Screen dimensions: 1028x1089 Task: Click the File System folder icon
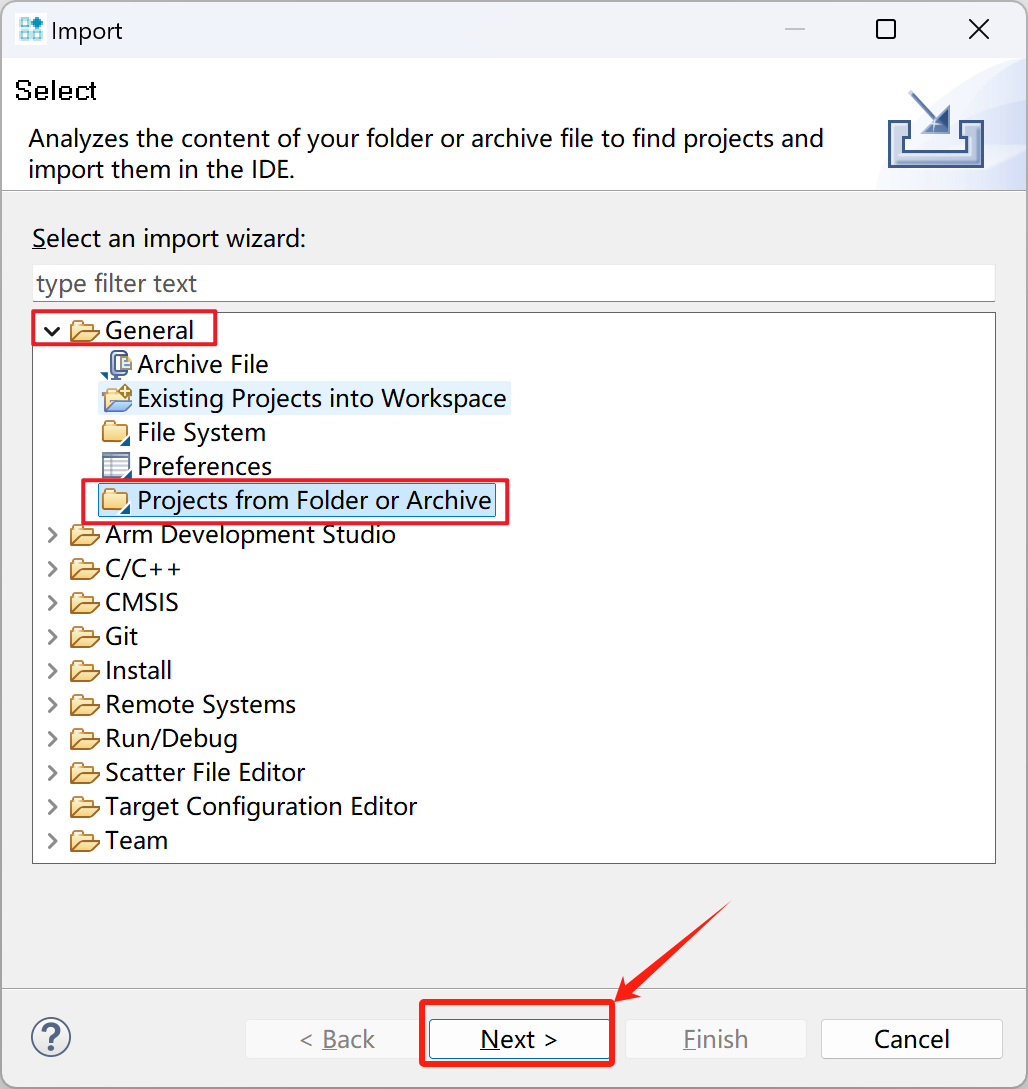[x=117, y=433]
